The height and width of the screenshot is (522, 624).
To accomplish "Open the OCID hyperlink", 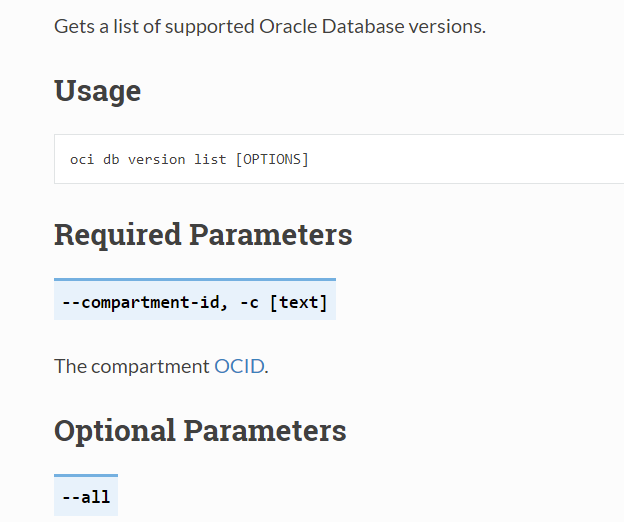I will click(239, 366).
